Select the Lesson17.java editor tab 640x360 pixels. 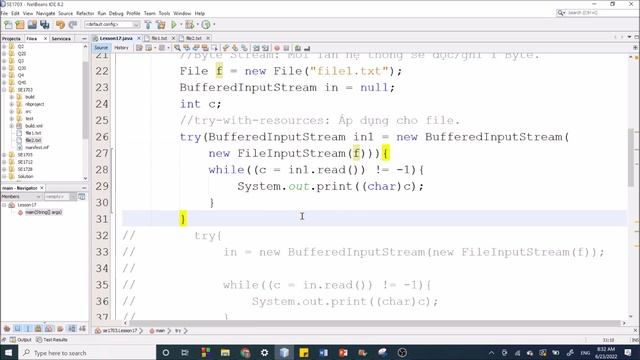pos(116,38)
